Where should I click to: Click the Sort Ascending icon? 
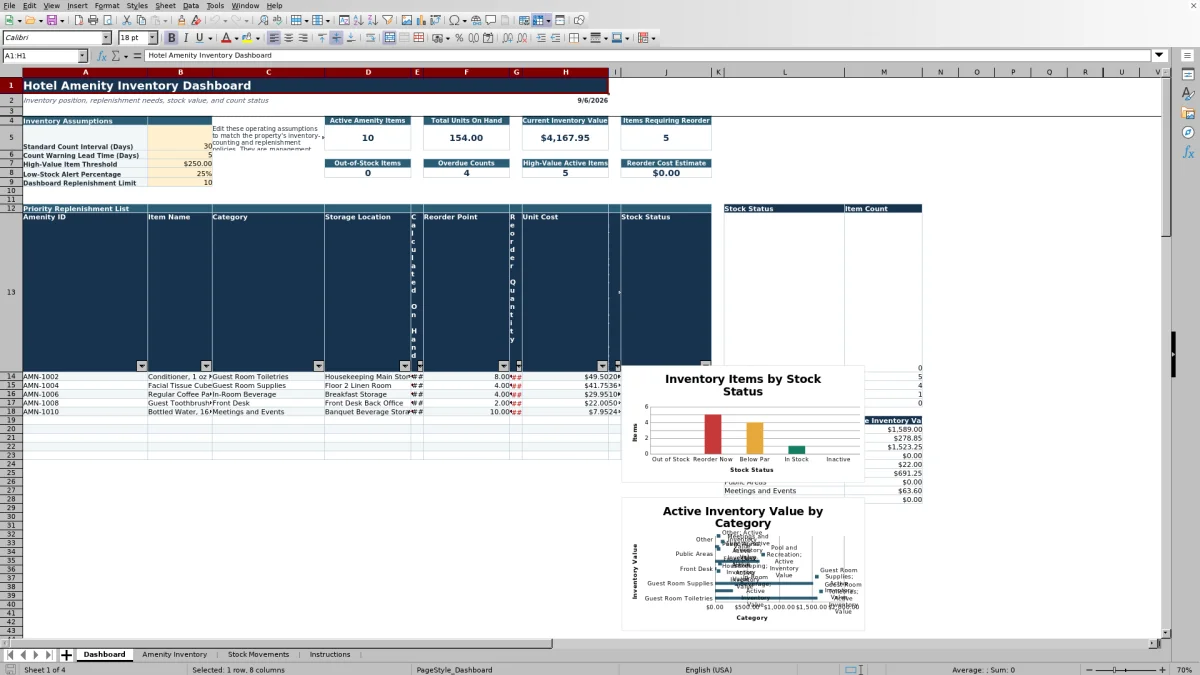(358, 20)
